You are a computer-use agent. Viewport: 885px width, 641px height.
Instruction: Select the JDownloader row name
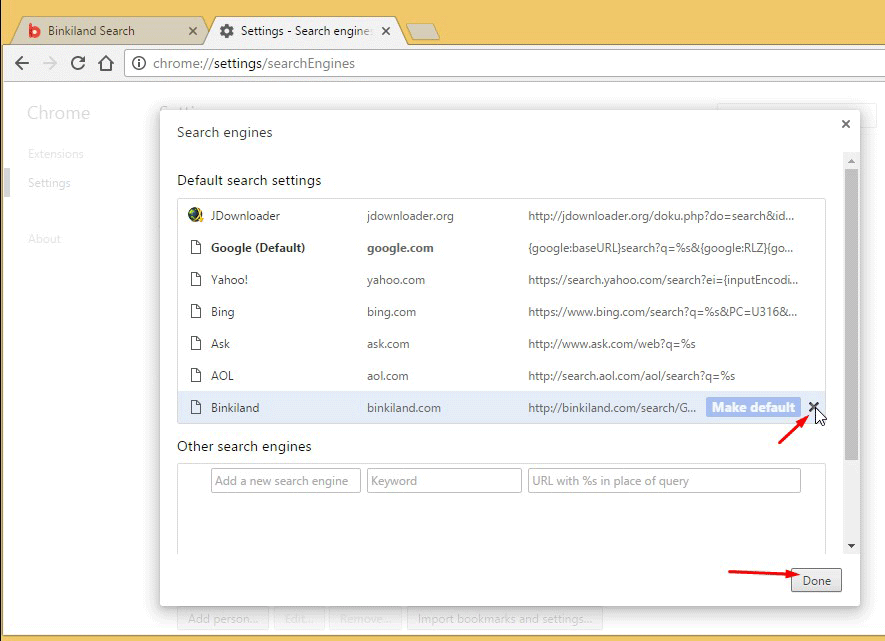tap(245, 216)
